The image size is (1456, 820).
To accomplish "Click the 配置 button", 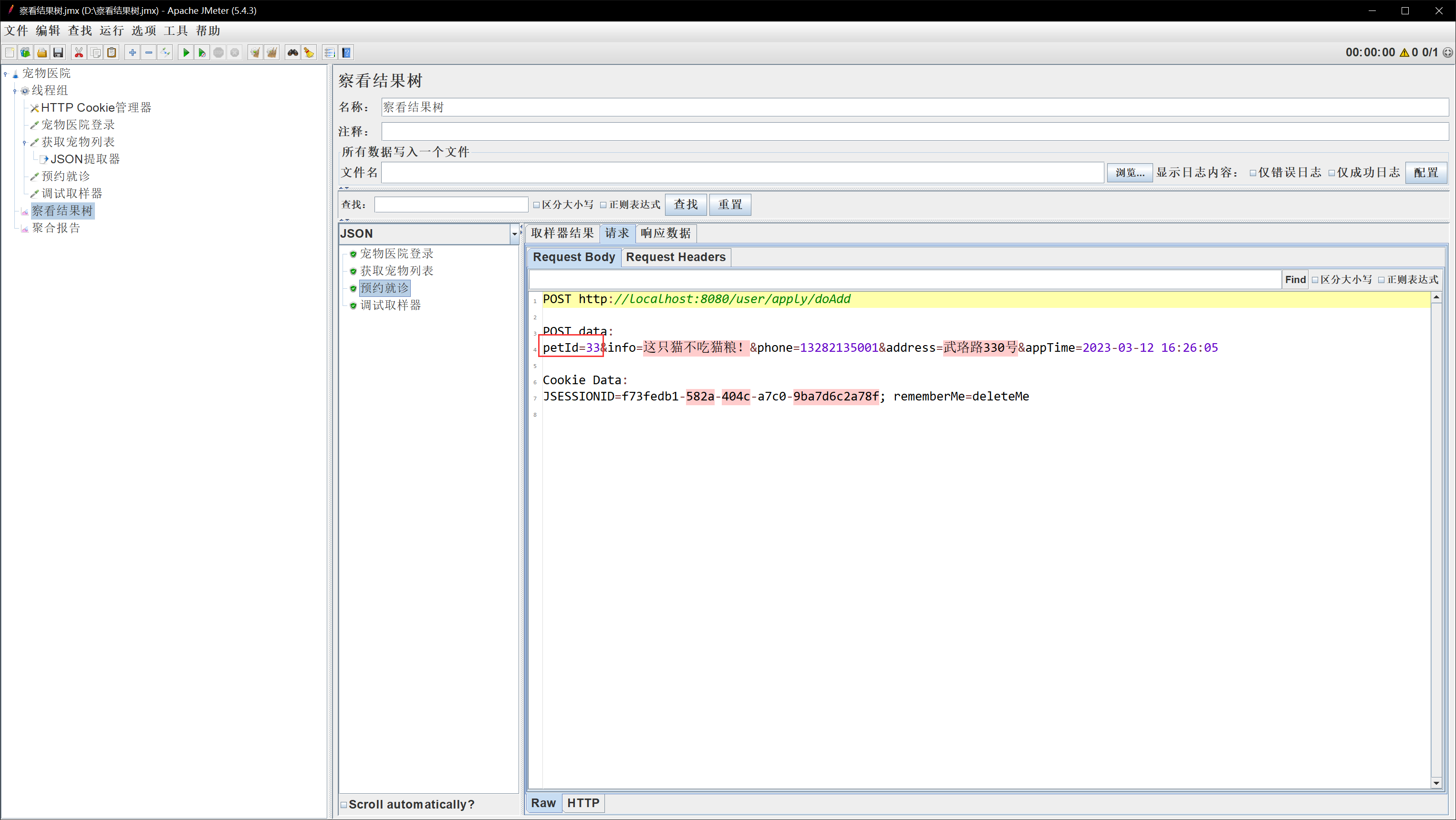I will (1425, 172).
